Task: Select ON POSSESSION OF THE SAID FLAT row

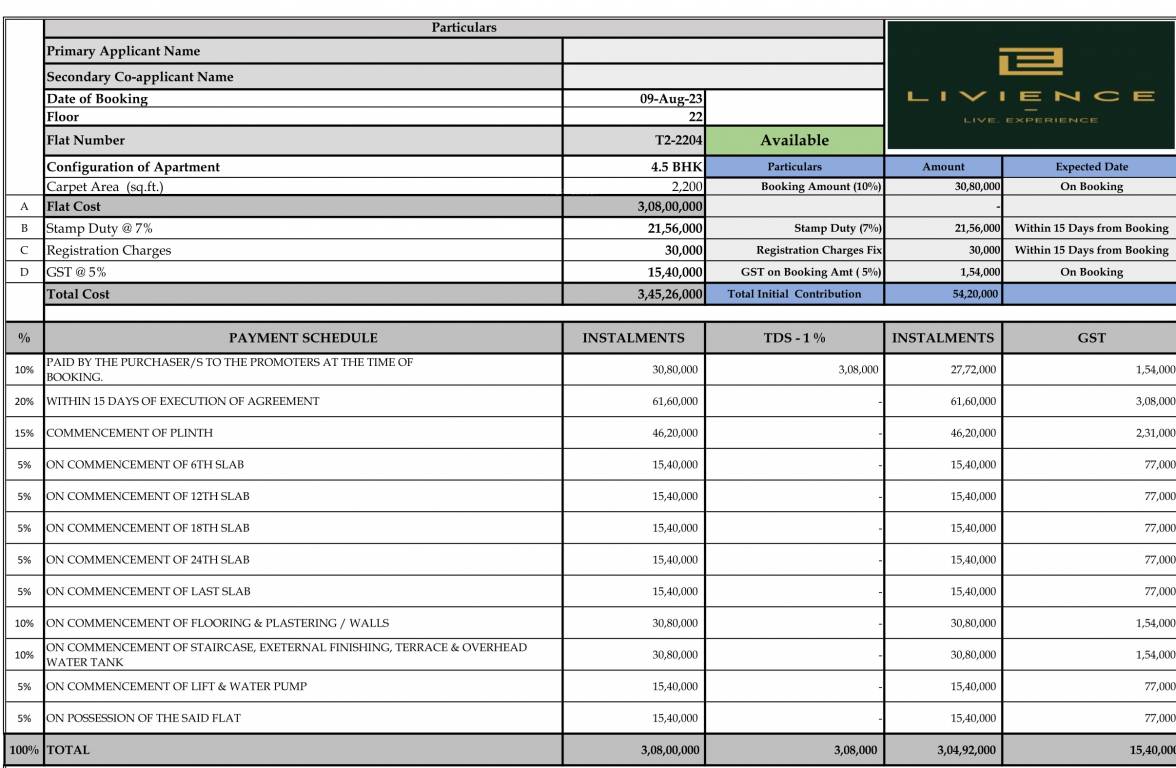Action: [x=143, y=718]
